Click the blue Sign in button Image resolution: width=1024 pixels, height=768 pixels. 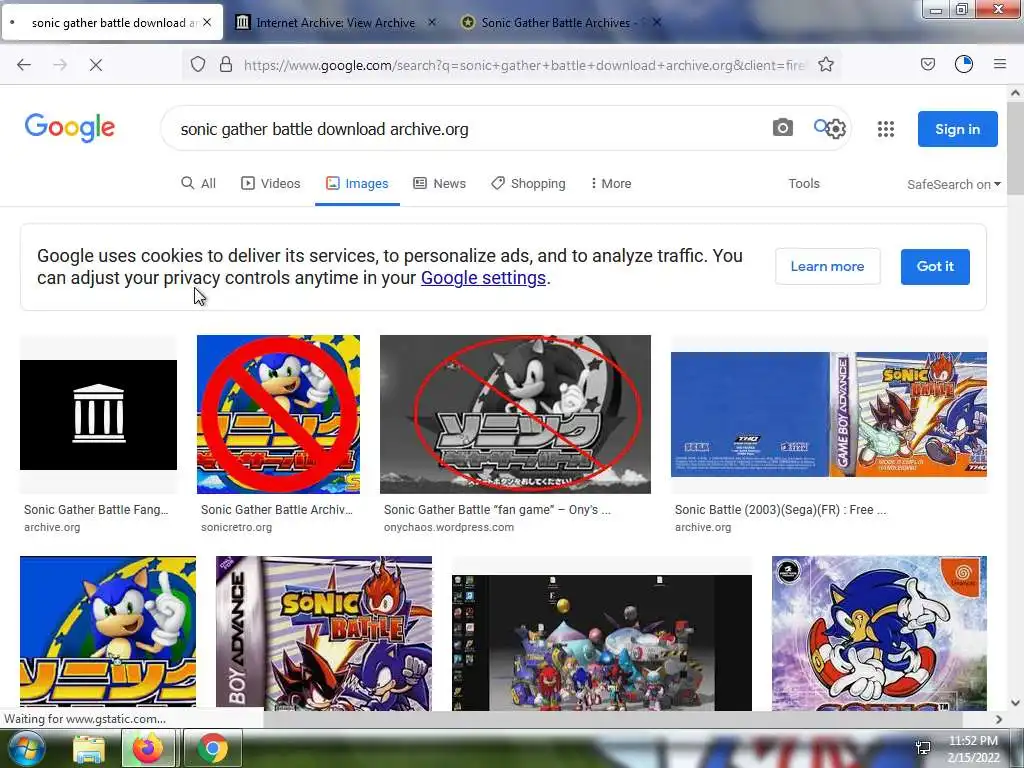click(x=957, y=129)
